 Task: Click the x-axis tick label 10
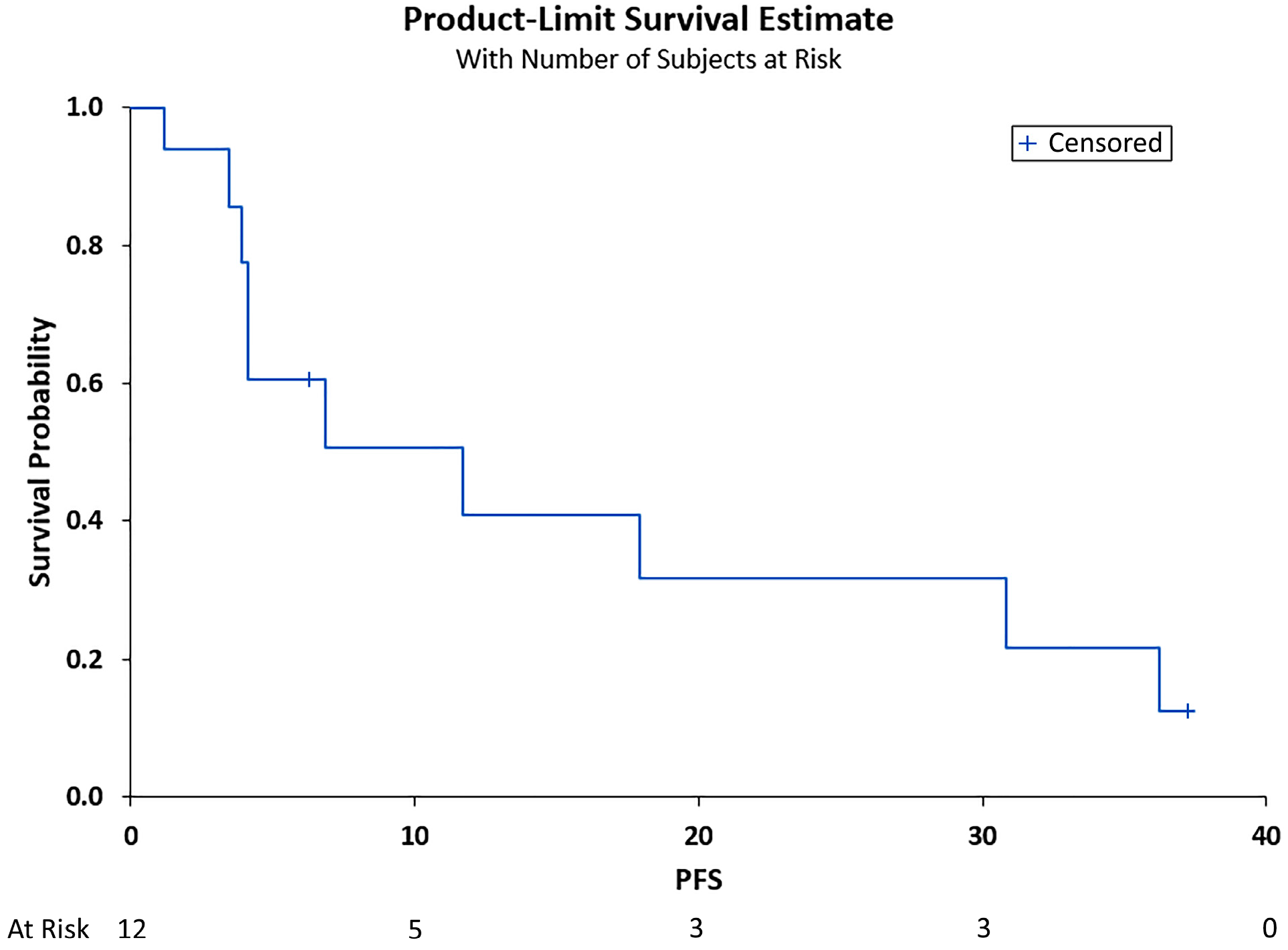(x=415, y=836)
